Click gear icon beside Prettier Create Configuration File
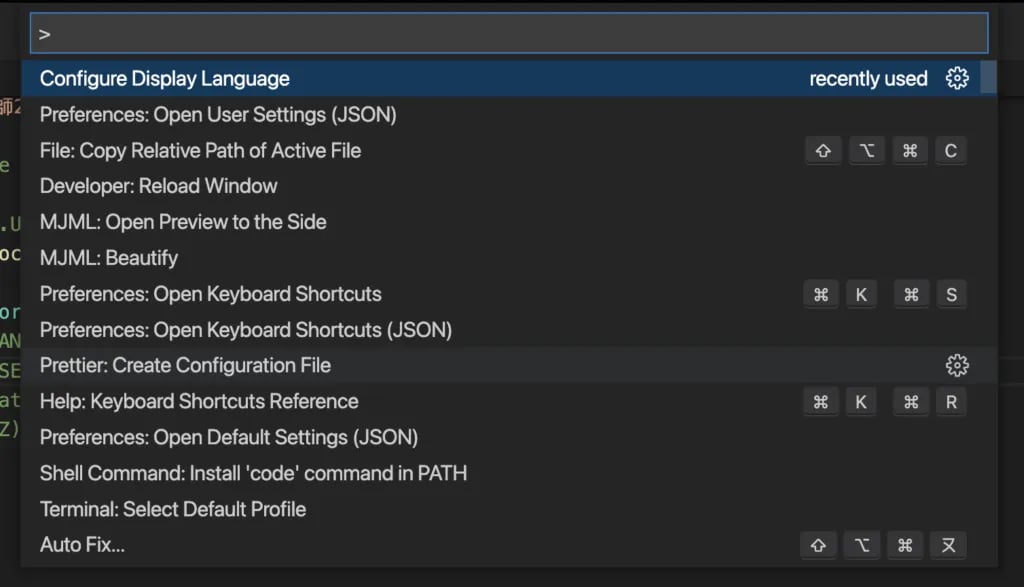 coord(957,366)
